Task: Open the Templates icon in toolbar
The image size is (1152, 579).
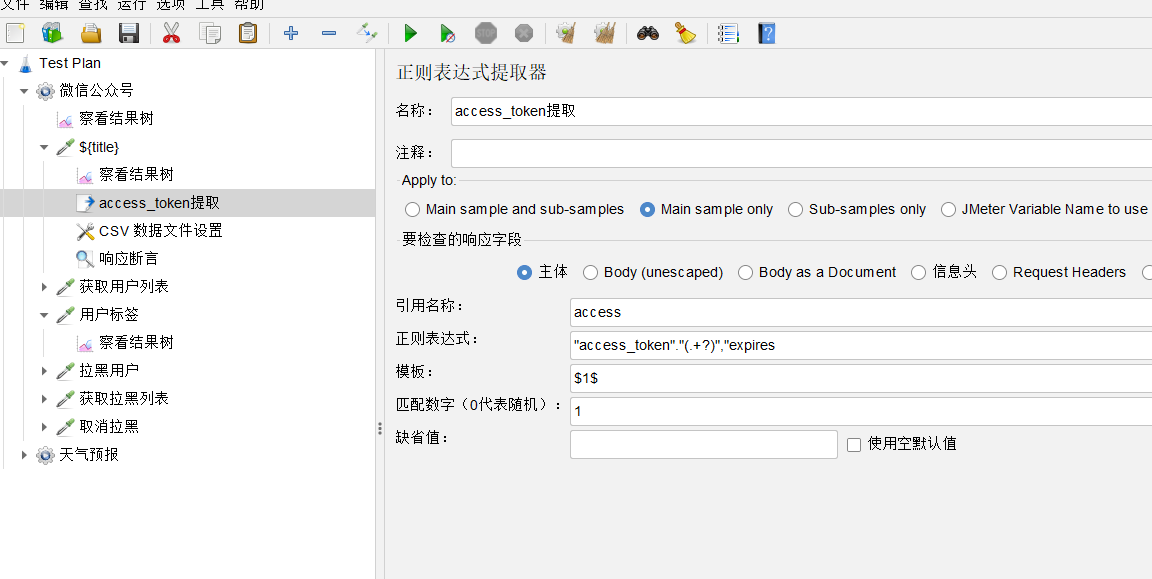Action: click(x=52, y=33)
